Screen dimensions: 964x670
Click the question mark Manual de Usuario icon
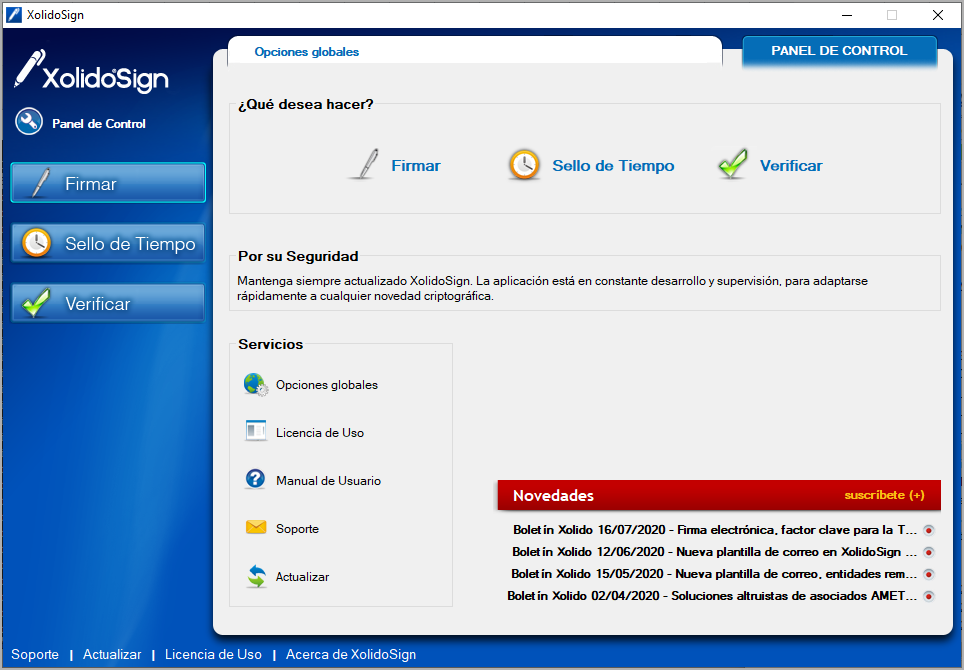click(x=255, y=478)
